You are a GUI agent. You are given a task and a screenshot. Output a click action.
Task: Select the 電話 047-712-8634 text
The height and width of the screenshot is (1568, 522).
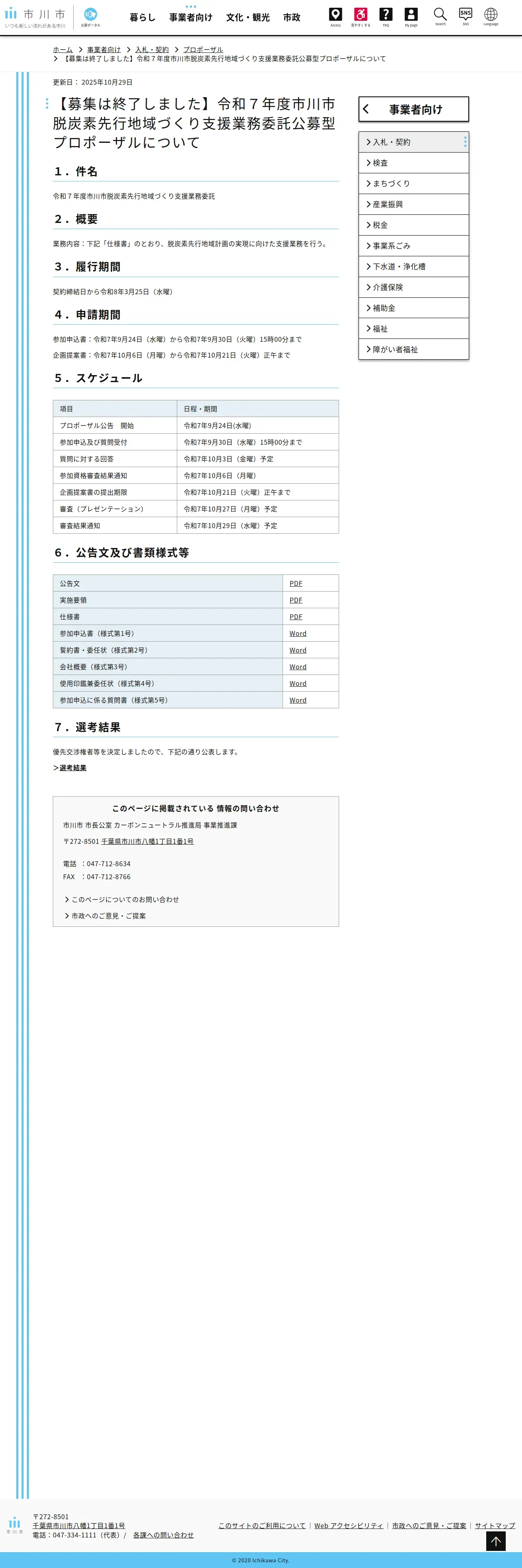point(97,864)
